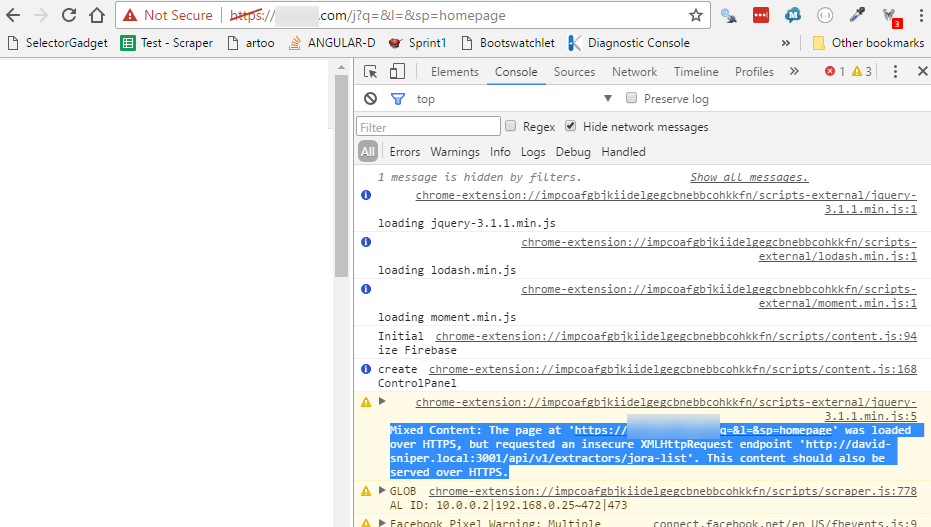Screen dimensions: 931x527
Task: Clear the console log
Action: [370, 99]
